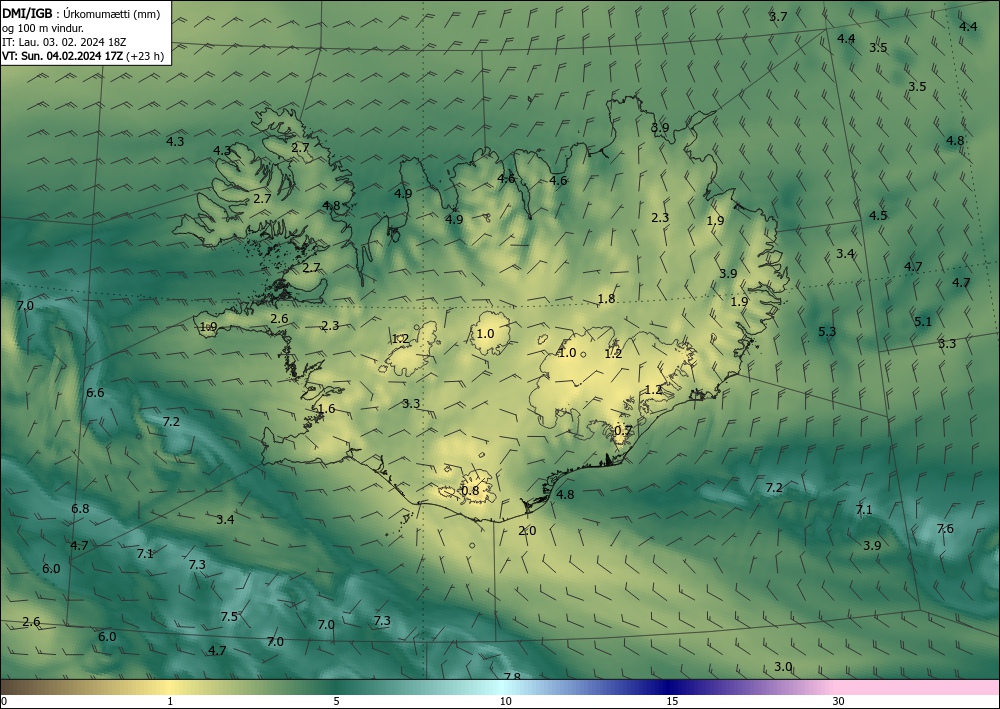This screenshot has width=1000, height=709.
Task: Click the 'IT: Lau. 03. 02. 2024 18Z' line
Action: pyautogui.click(x=64, y=42)
